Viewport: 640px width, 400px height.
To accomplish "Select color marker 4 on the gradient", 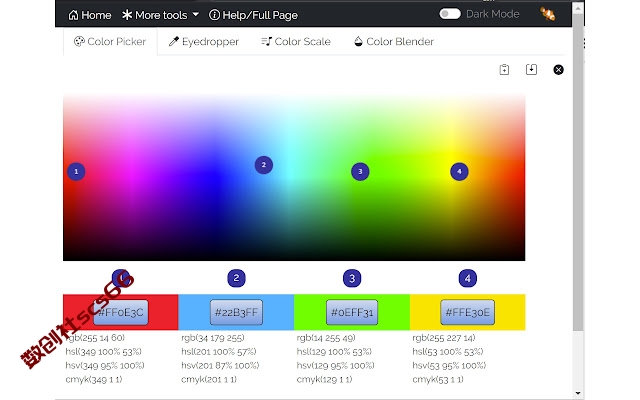I will point(459,171).
